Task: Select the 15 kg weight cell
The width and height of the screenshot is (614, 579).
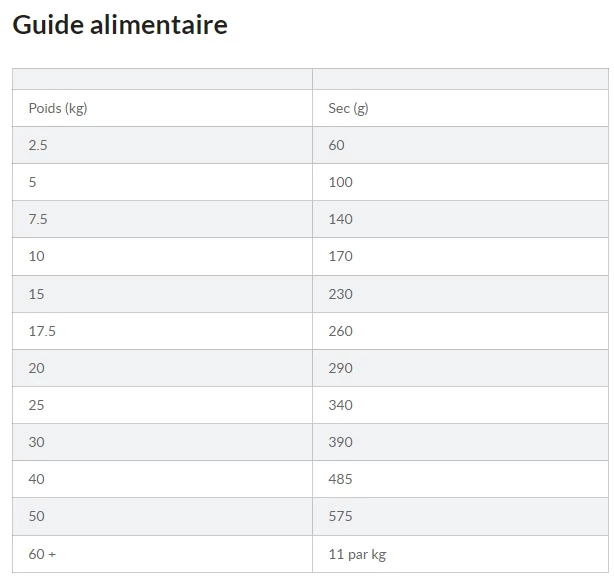Action: pyautogui.click(x=36, y=294)
